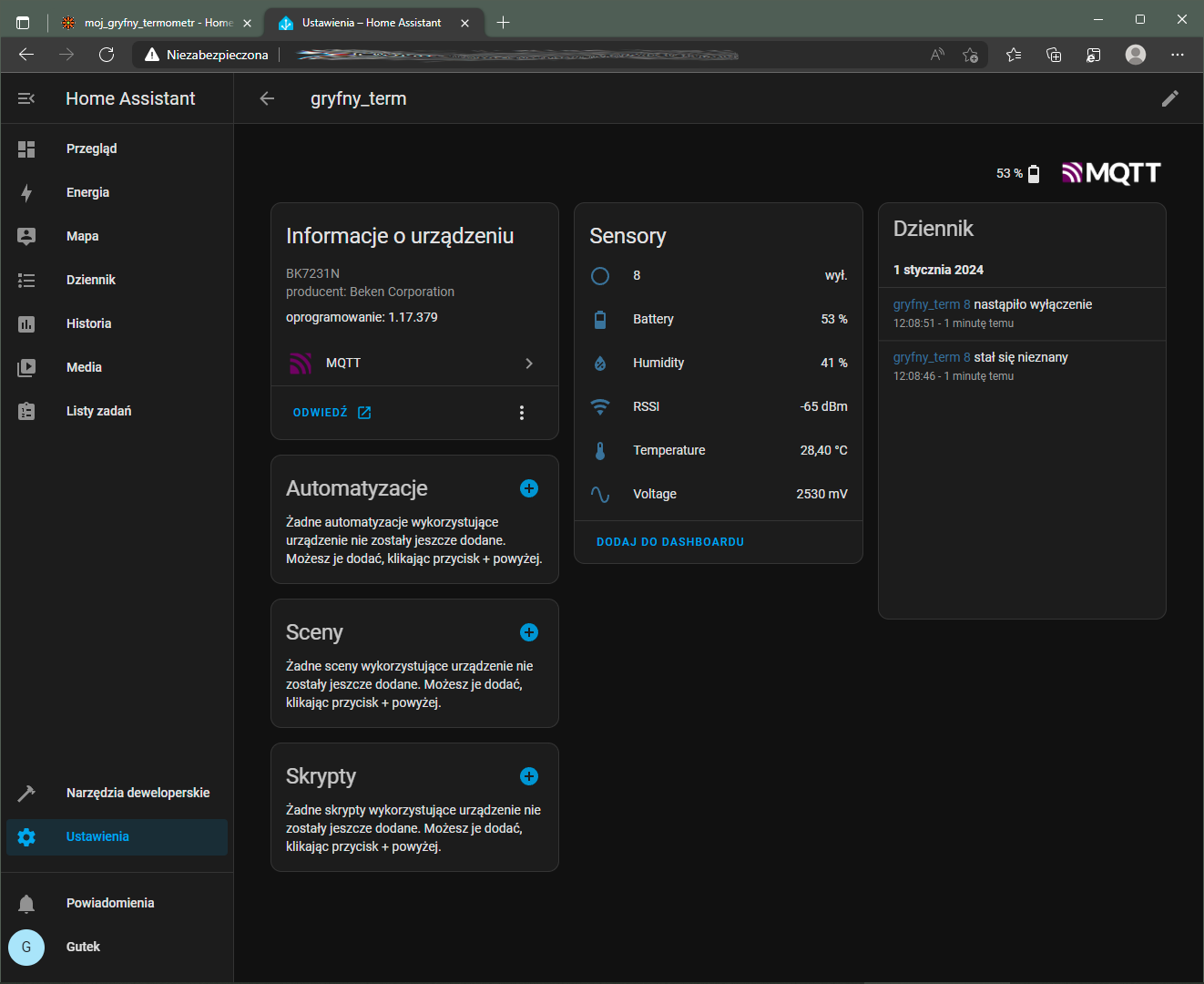Open the Temperature sensor row
The height and width of the screenshot is (984, 1204).
[719, 450]
